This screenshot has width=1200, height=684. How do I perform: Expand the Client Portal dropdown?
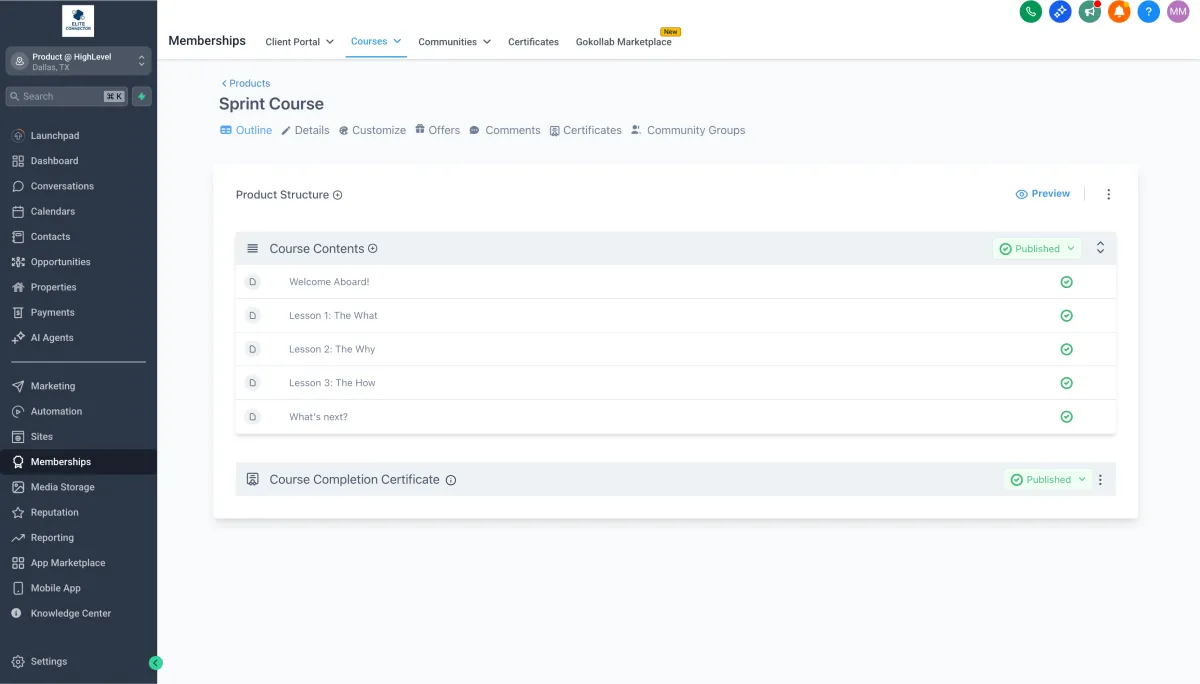pyautogui.click(x=299, y=42)
